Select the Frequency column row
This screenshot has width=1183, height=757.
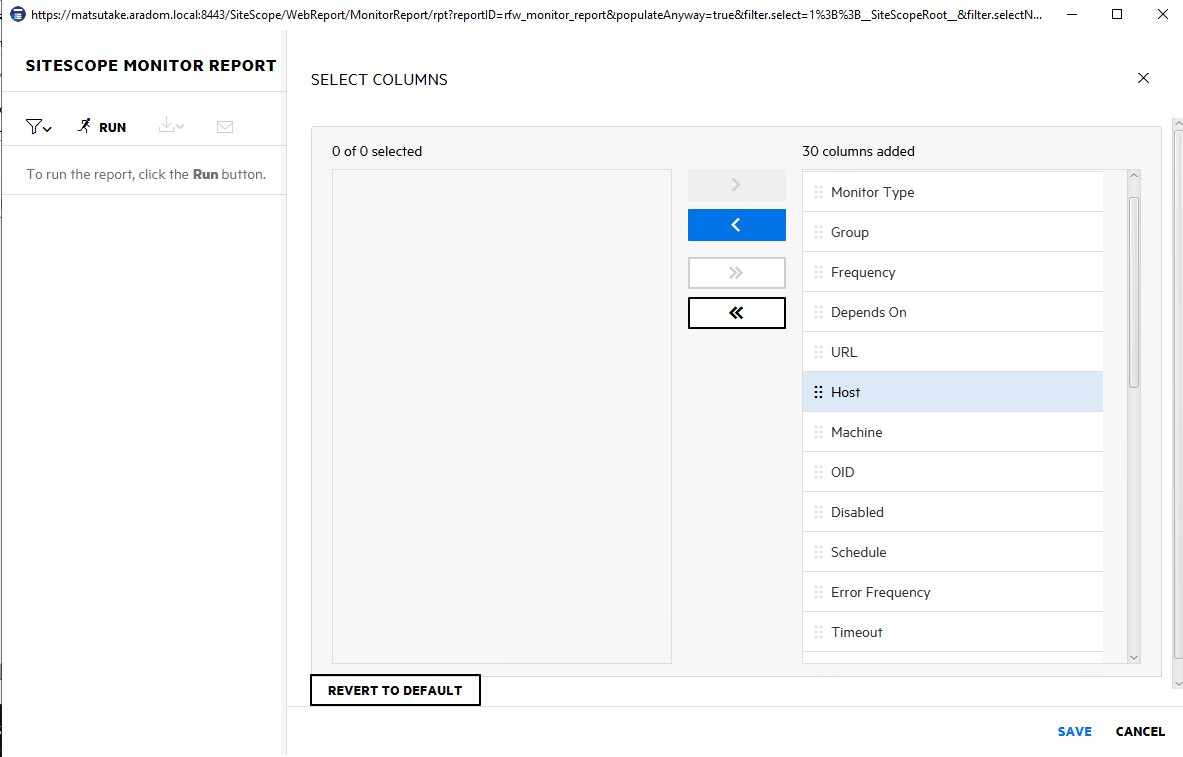[953, 272]
